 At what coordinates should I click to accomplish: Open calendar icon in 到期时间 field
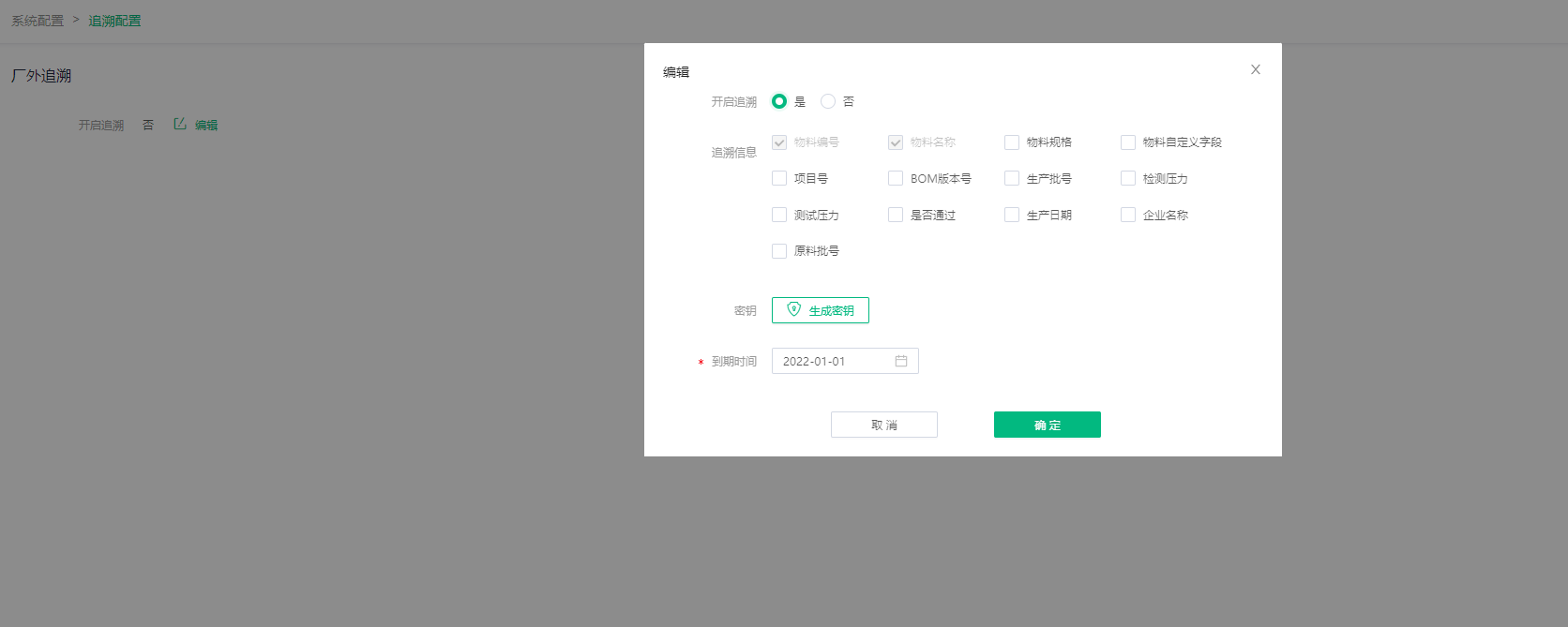point(901,361)
